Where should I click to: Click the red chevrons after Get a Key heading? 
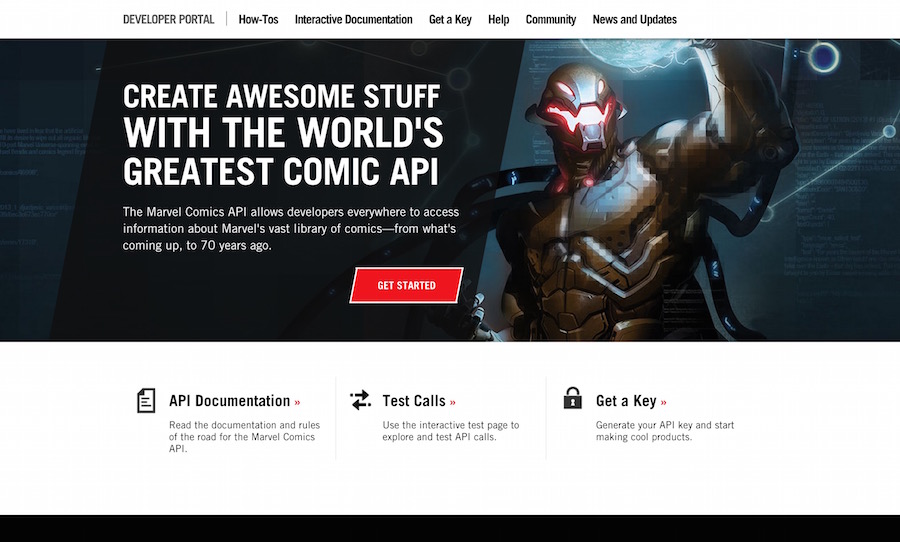pyautogui.click(x=664, y=402)
